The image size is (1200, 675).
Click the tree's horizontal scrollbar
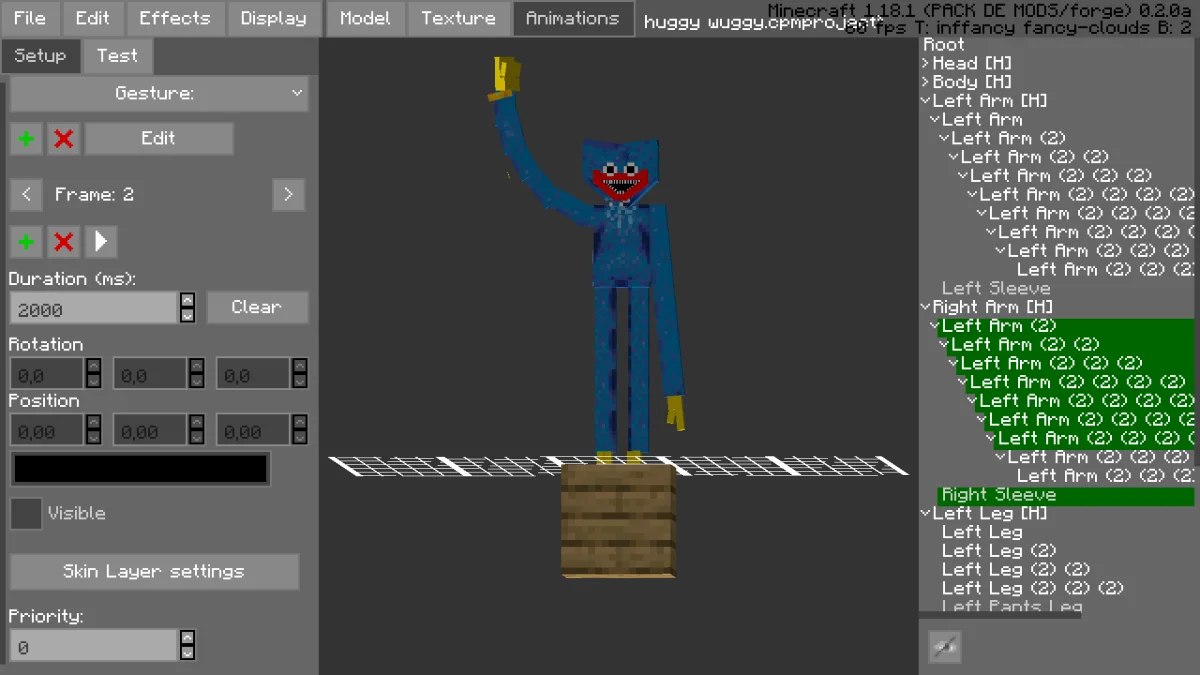click(1000, 615)
